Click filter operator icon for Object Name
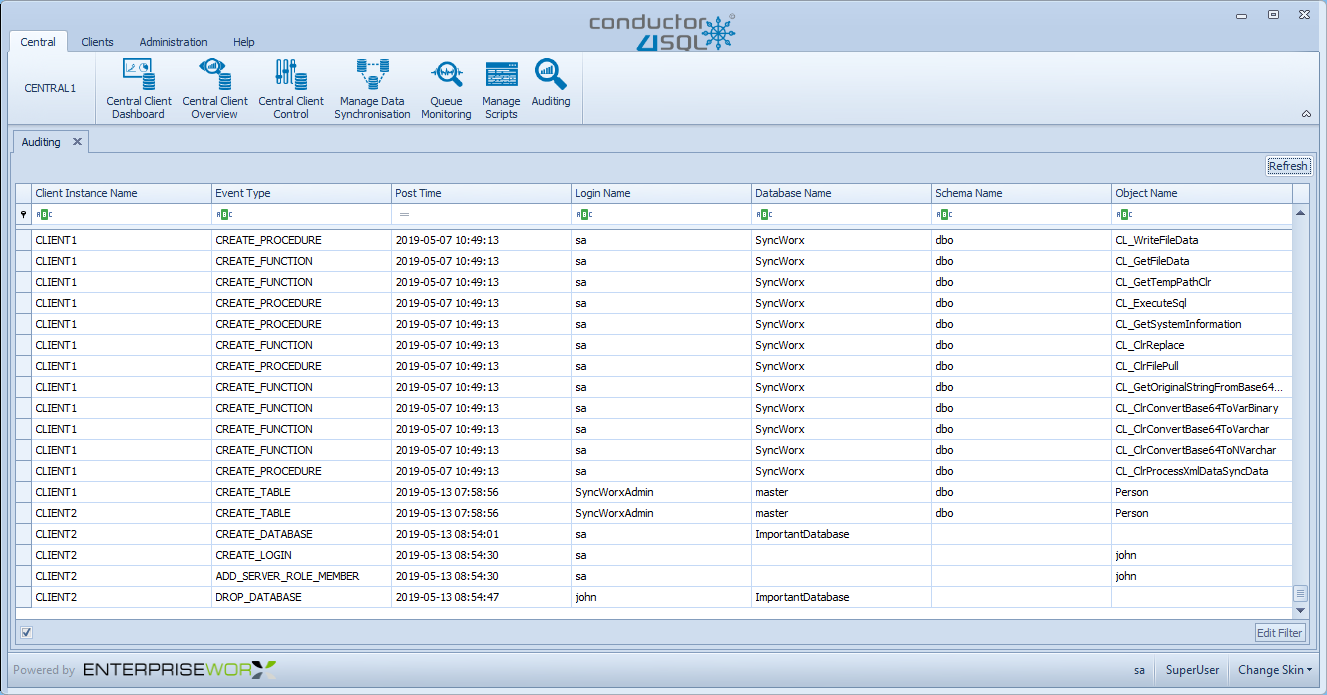The height and width of the screenshot is (695, 1327). tap(1122, 214)
